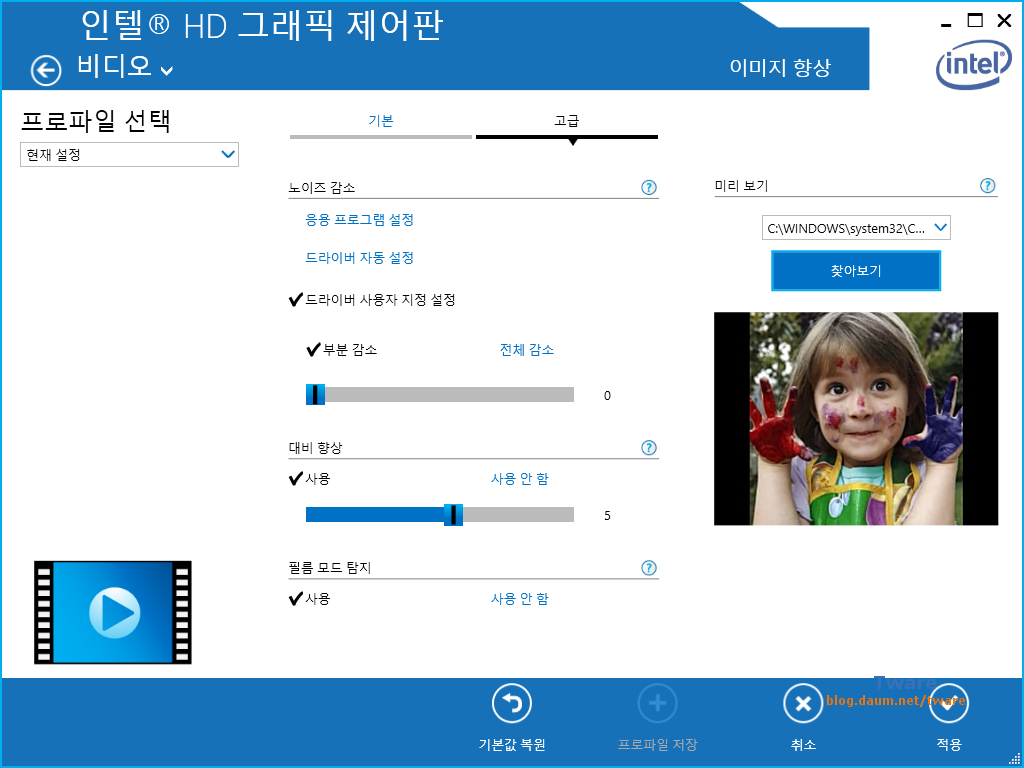This screenshot has height=768, width=1024.
Task: Click the 찾아보기 browse button
Action: pos(856,271)
